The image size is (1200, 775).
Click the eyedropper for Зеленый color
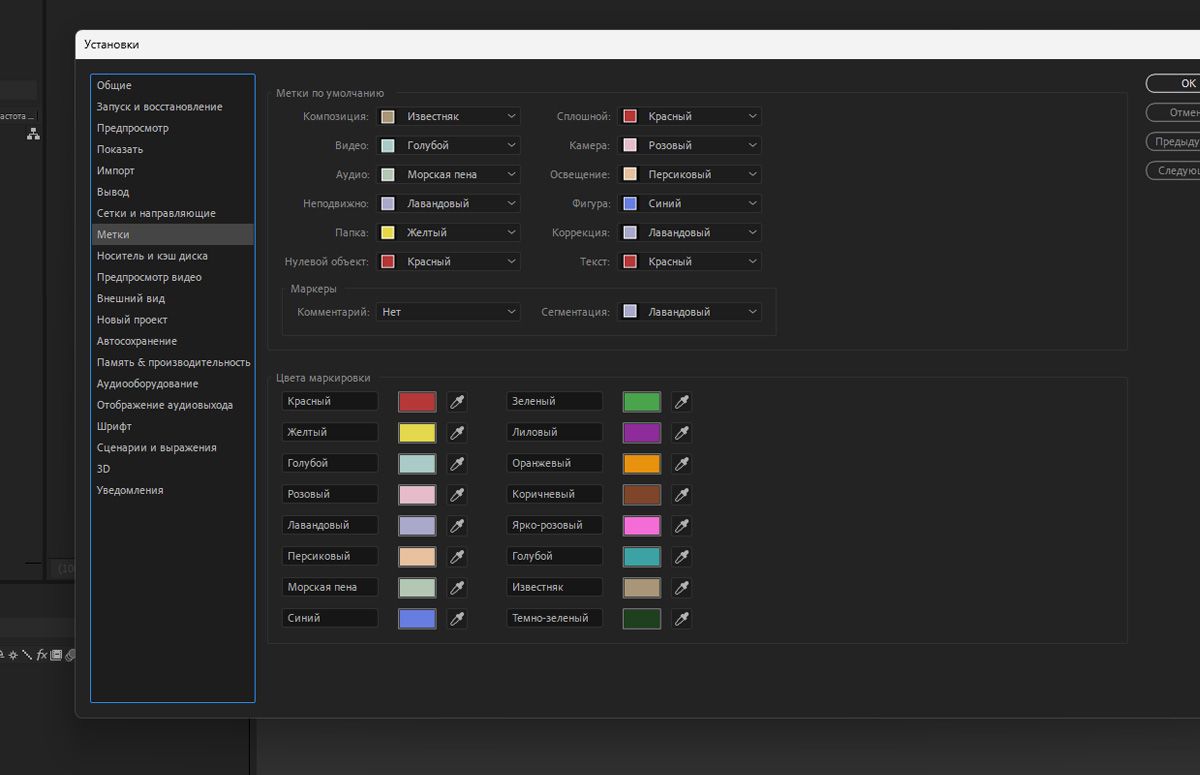(682, 402)
